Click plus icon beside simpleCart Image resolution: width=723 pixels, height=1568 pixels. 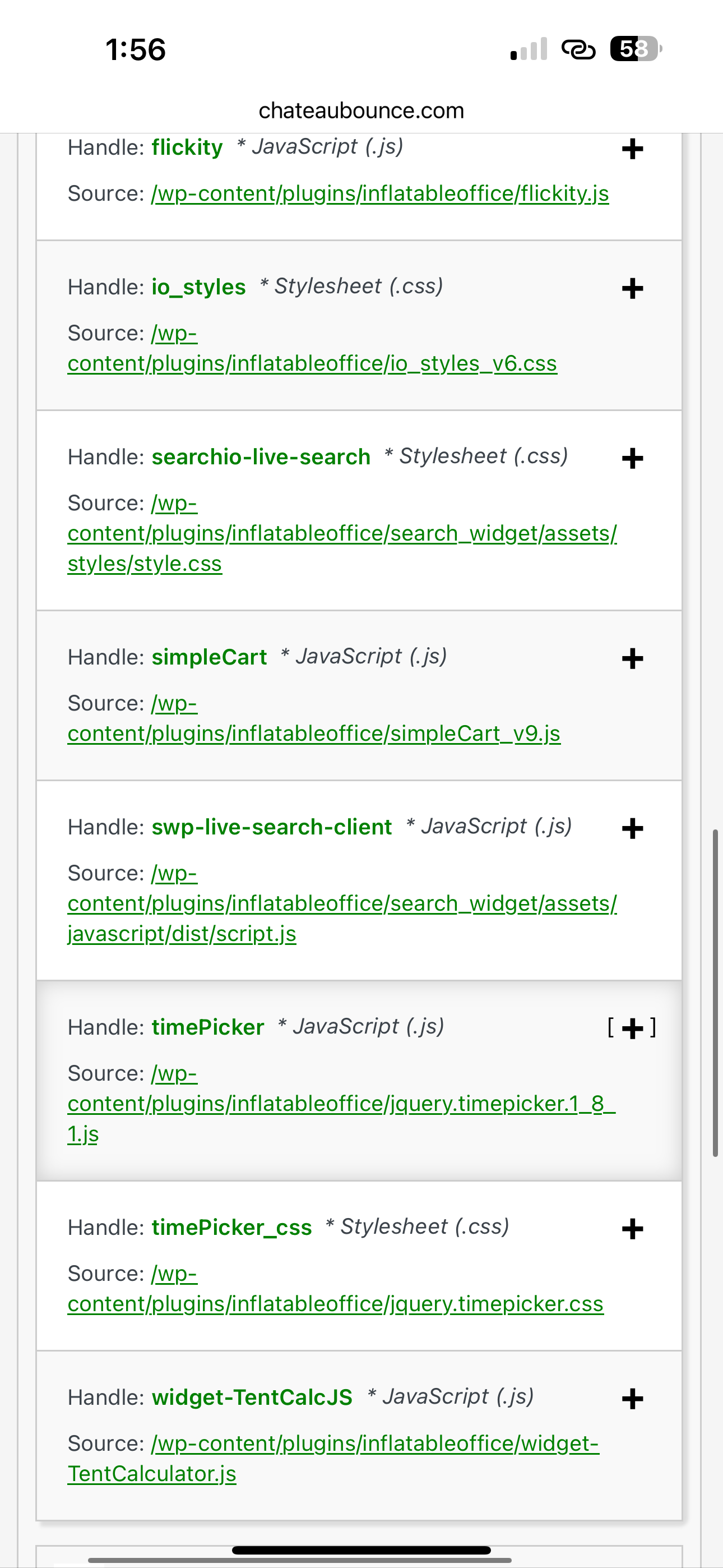(x=632, y=658)
